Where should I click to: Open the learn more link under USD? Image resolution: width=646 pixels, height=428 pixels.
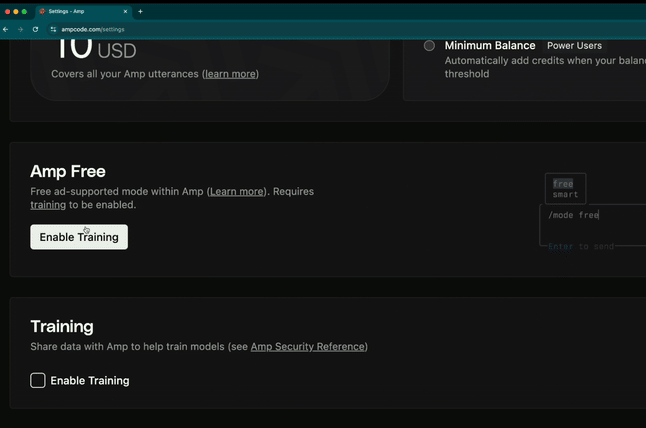230,74
